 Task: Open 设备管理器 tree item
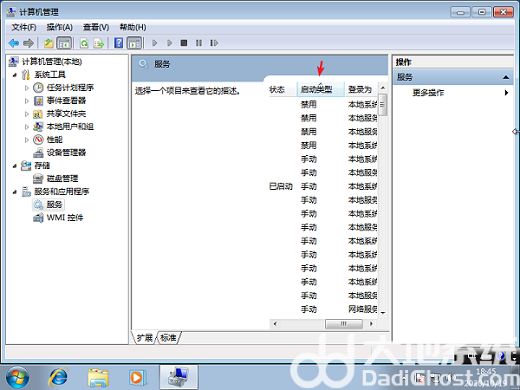click(66, 152)
